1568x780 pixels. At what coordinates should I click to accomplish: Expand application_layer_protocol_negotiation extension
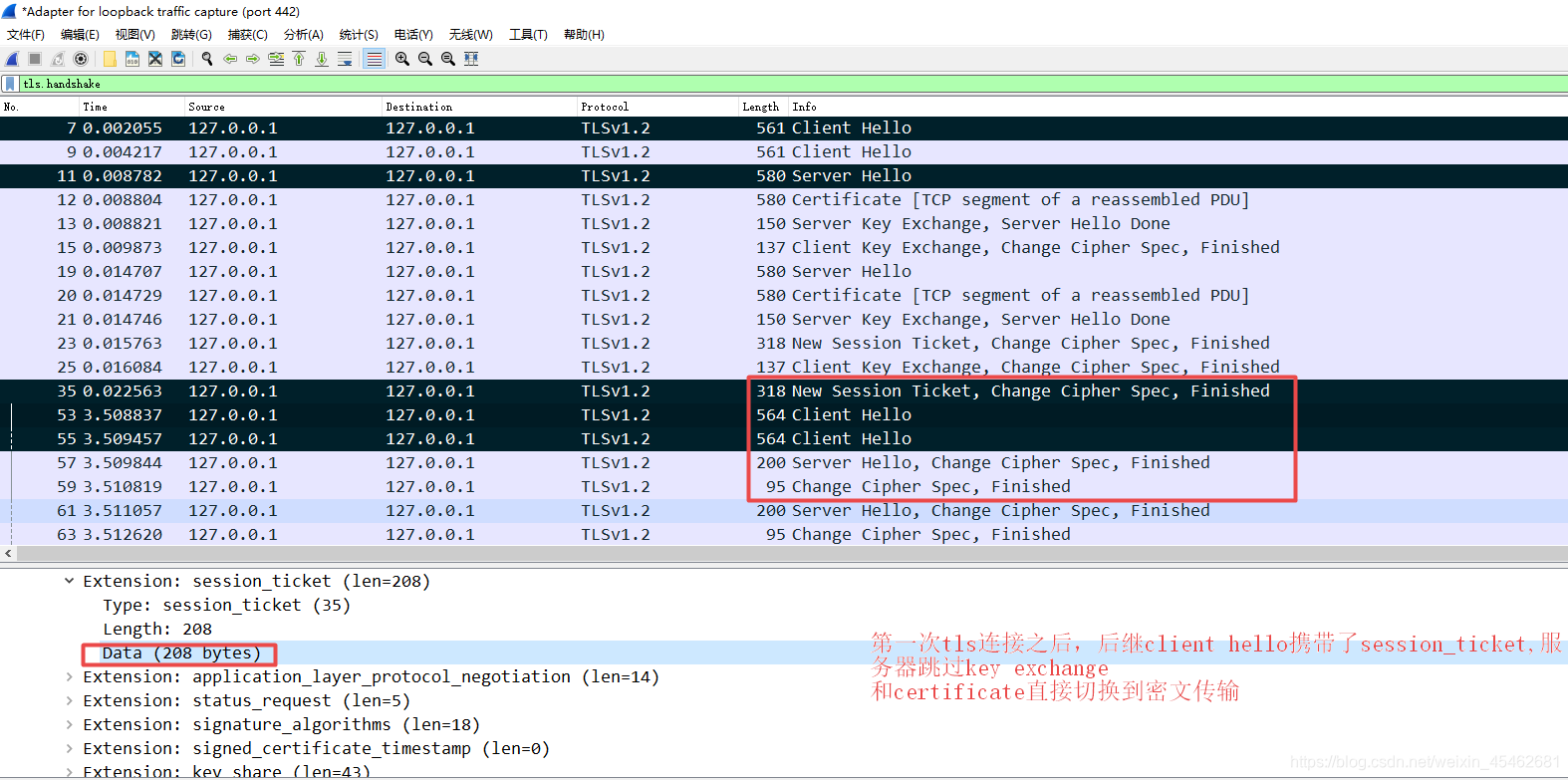pos(69,676)
